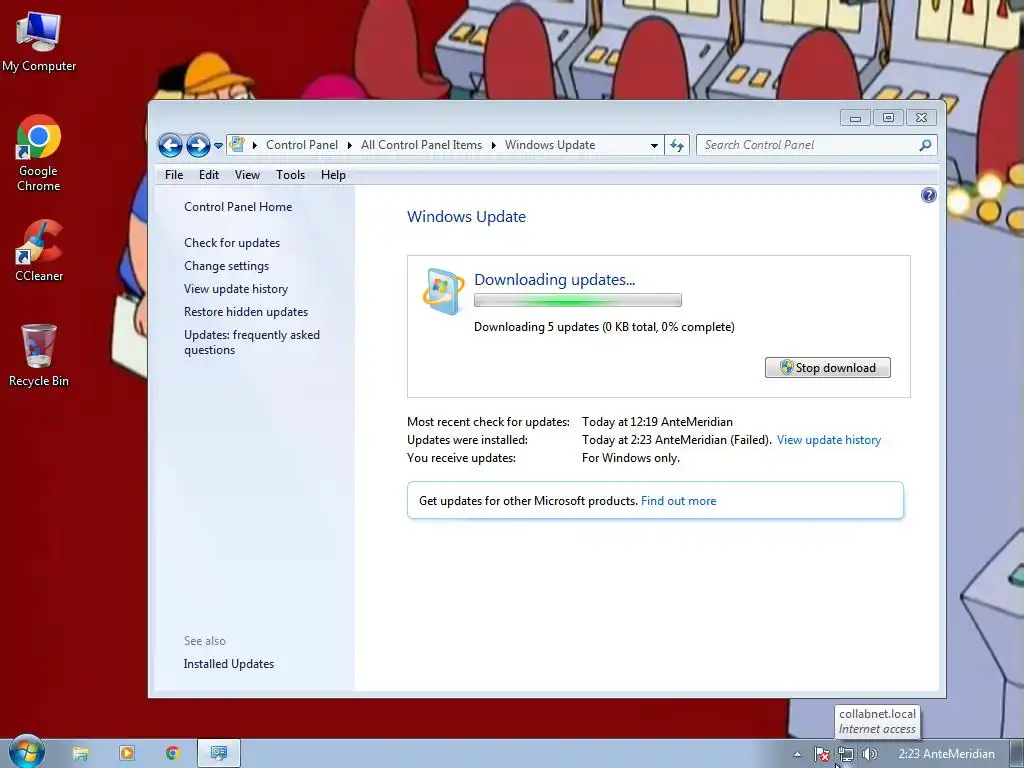Screen dimensions: 1024x768
Task: Expand arrow after All Control Panel Items
Action: click(x=493, y=145)
